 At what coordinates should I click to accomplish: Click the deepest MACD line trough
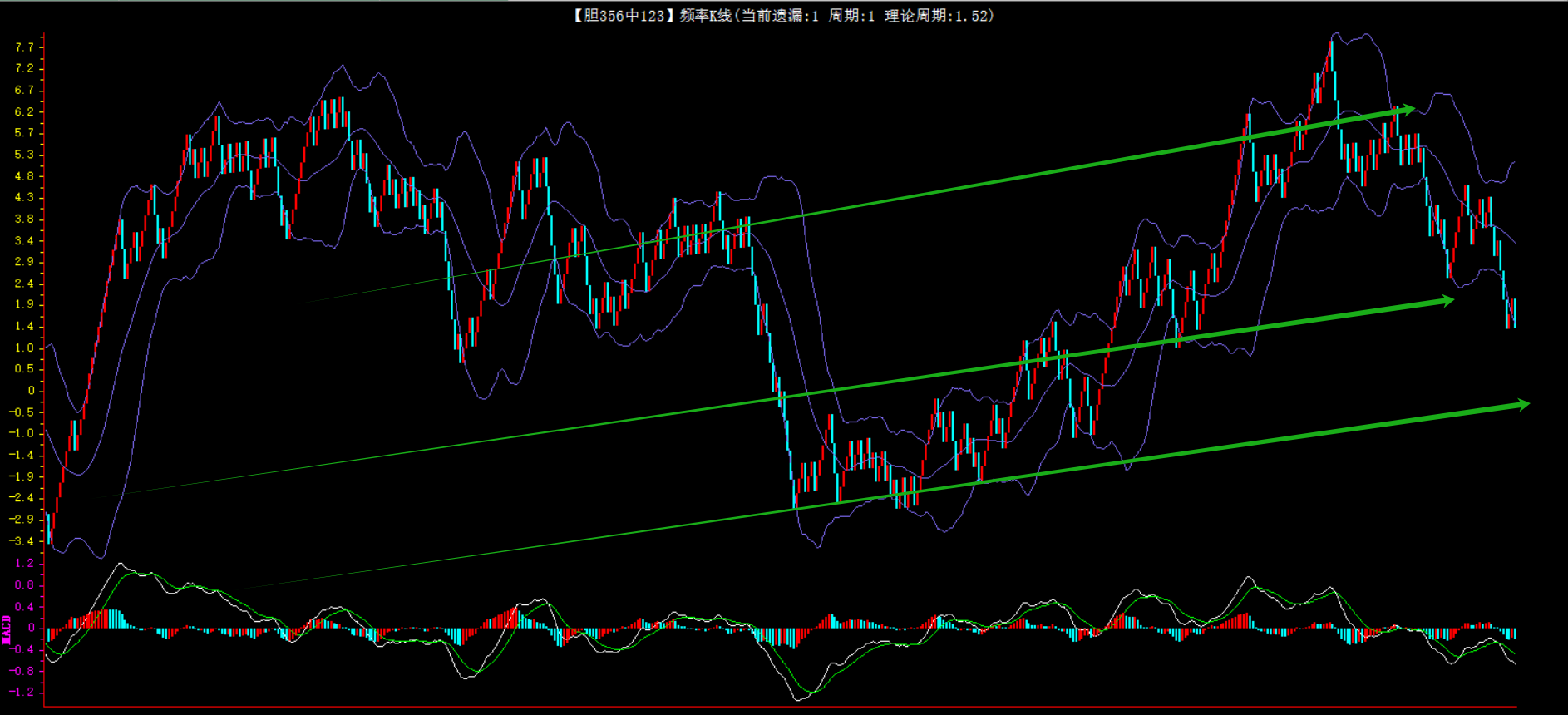(800, 699)
